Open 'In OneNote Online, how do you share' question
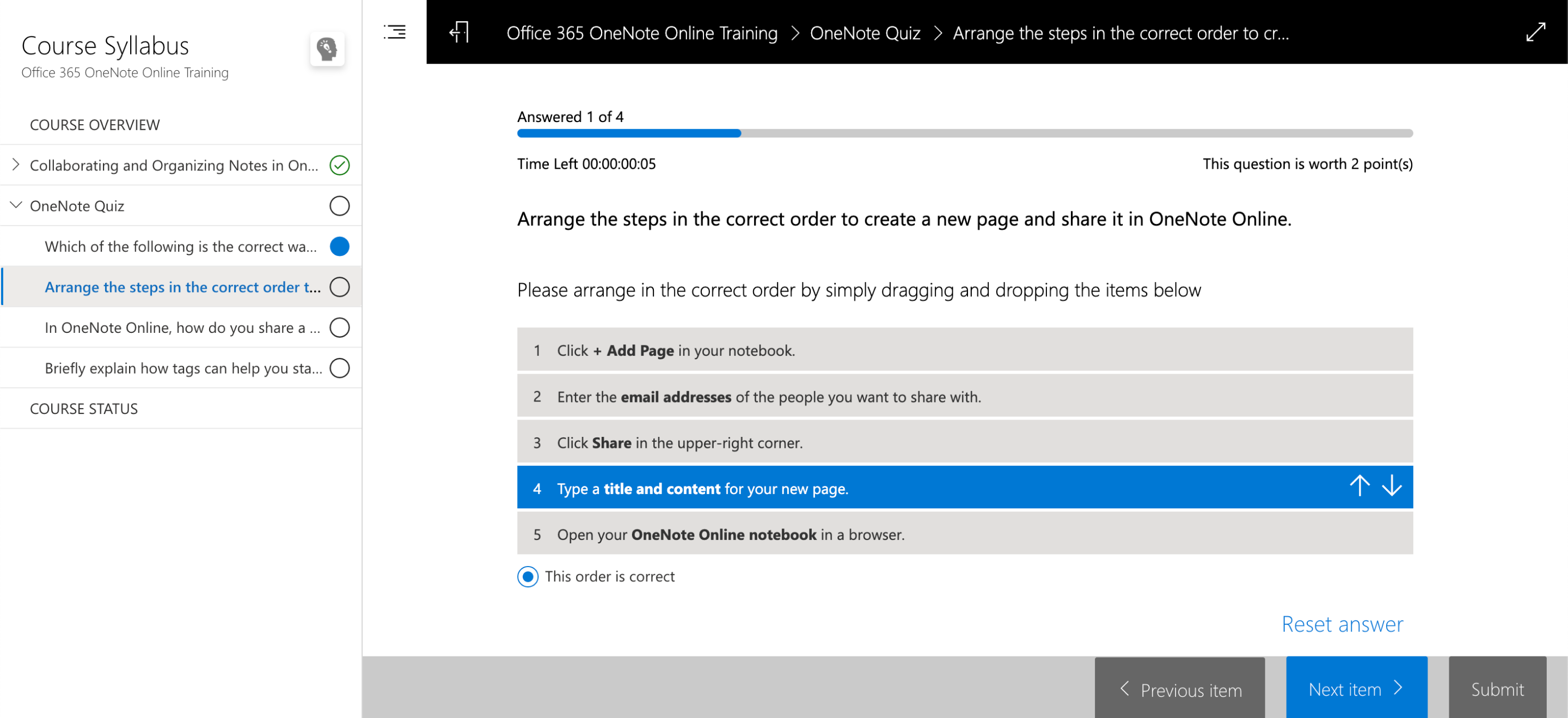Screen dimensions: 1568x718 [182, 327]
